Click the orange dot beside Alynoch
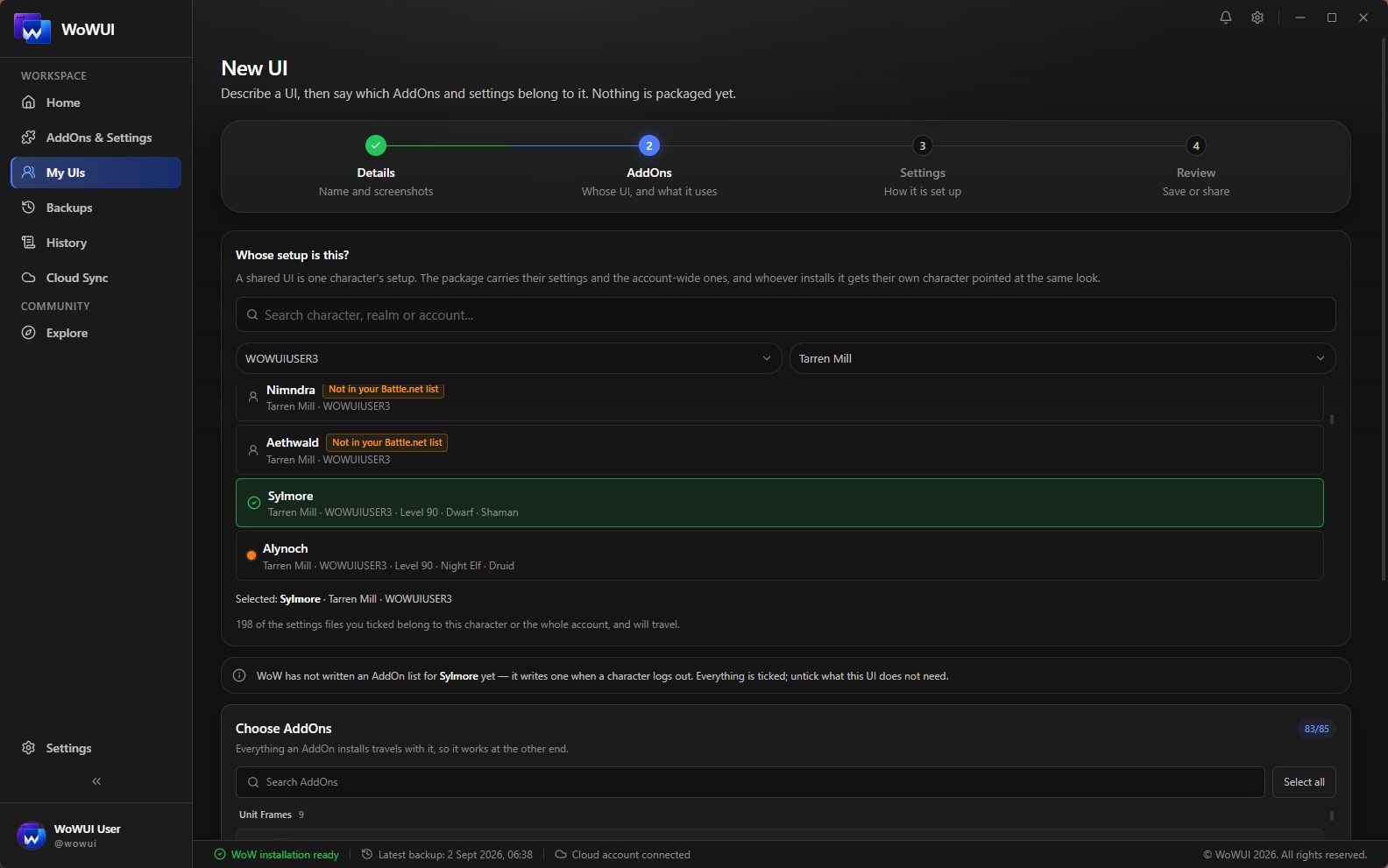The image size is (1388, 868). click(x=251, y=555)
